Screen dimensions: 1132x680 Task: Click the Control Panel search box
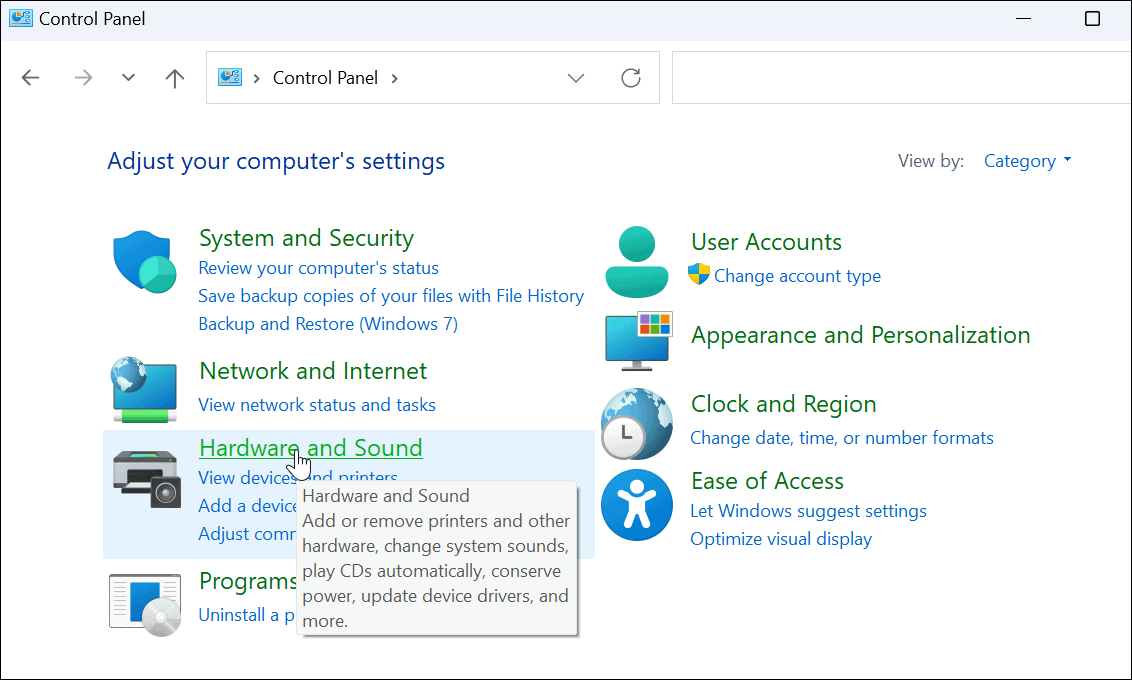900,78
